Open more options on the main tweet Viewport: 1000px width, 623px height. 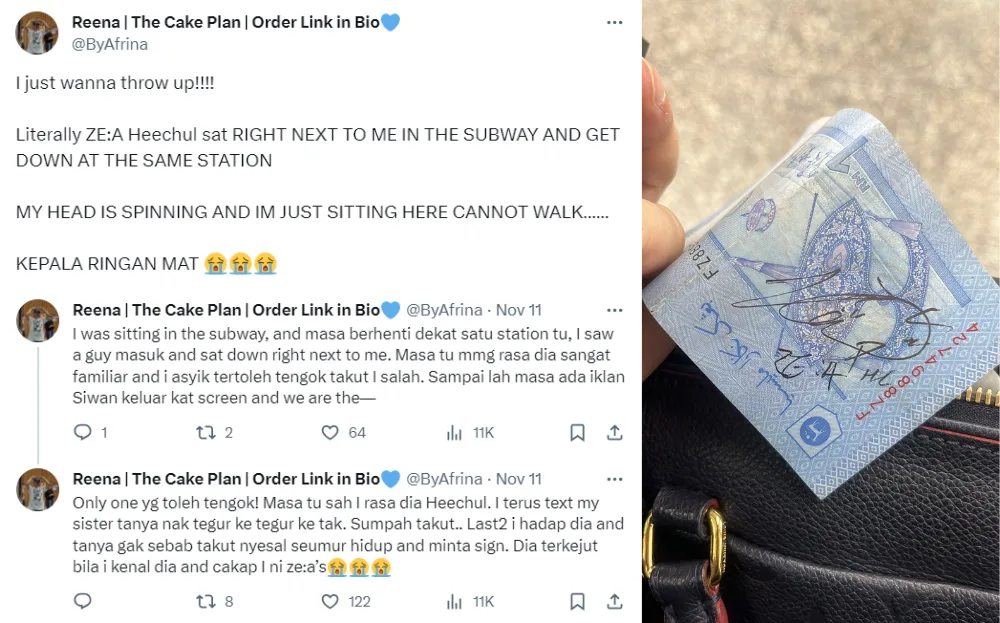point(614,22)
